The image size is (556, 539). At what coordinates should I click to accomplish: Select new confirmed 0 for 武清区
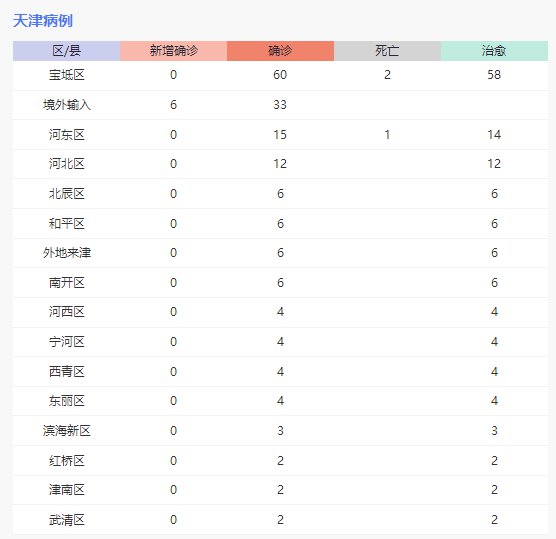pos(173,520)
